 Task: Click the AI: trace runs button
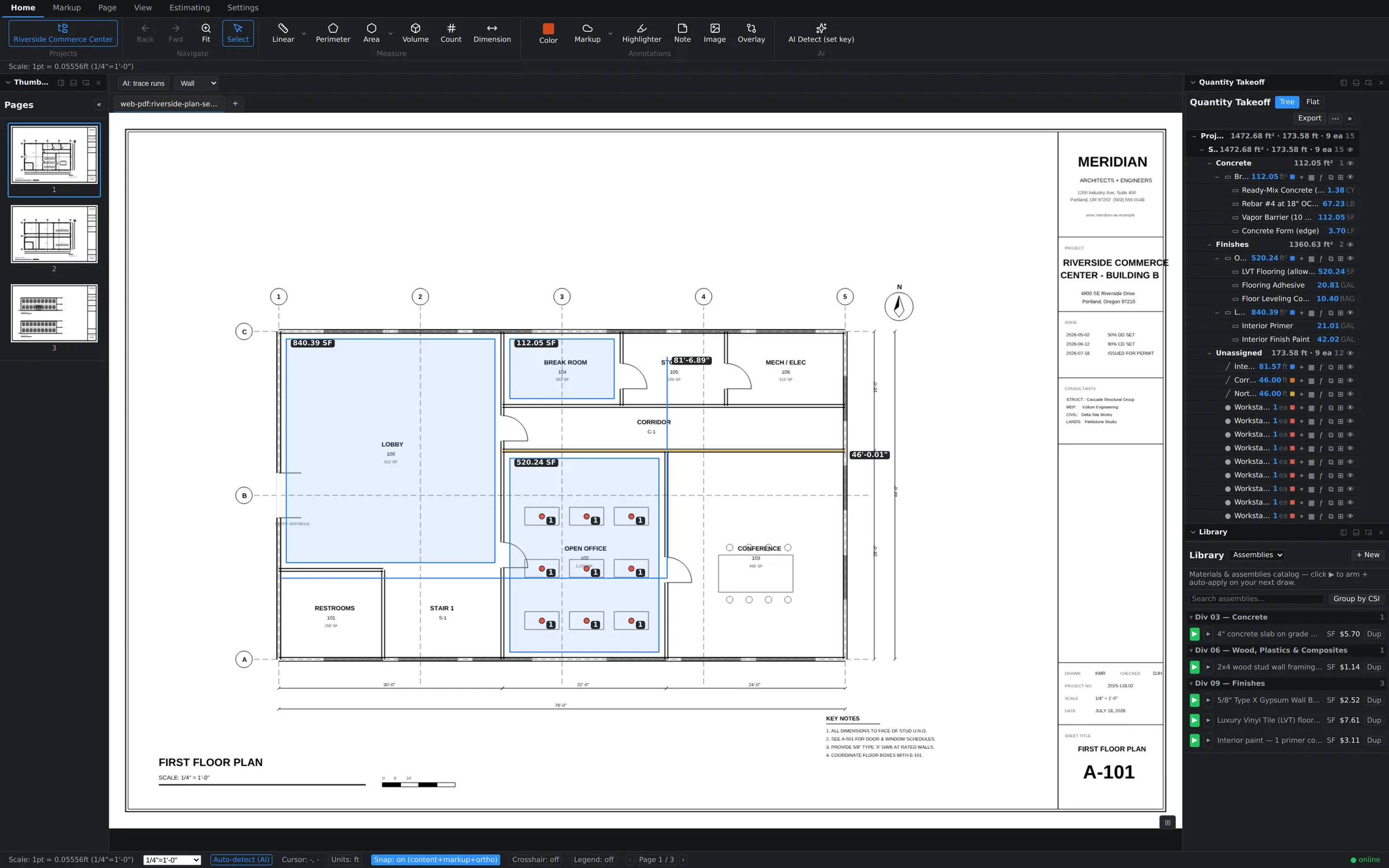tap(143, 83)
